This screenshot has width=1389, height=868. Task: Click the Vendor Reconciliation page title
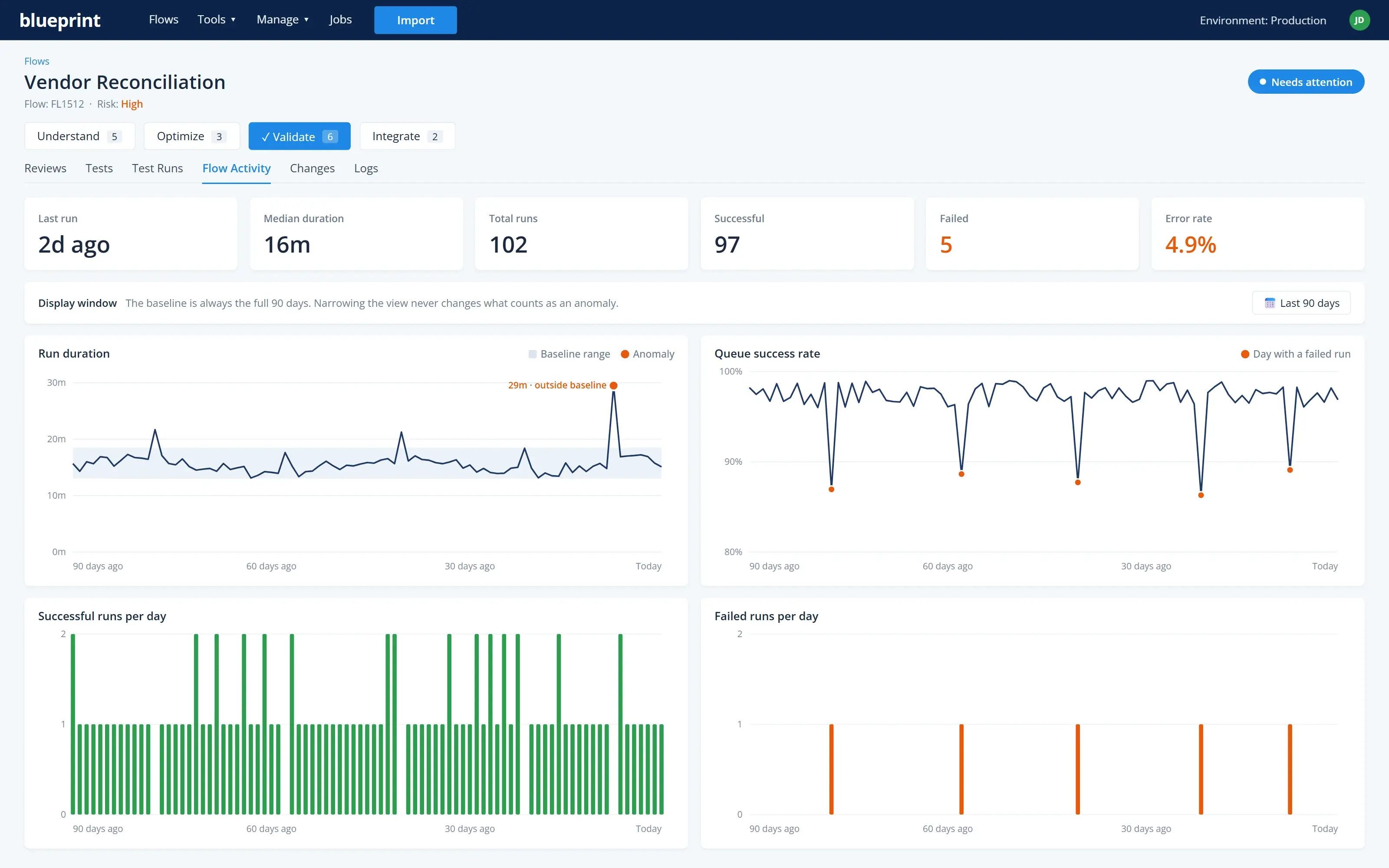point(125,82)
